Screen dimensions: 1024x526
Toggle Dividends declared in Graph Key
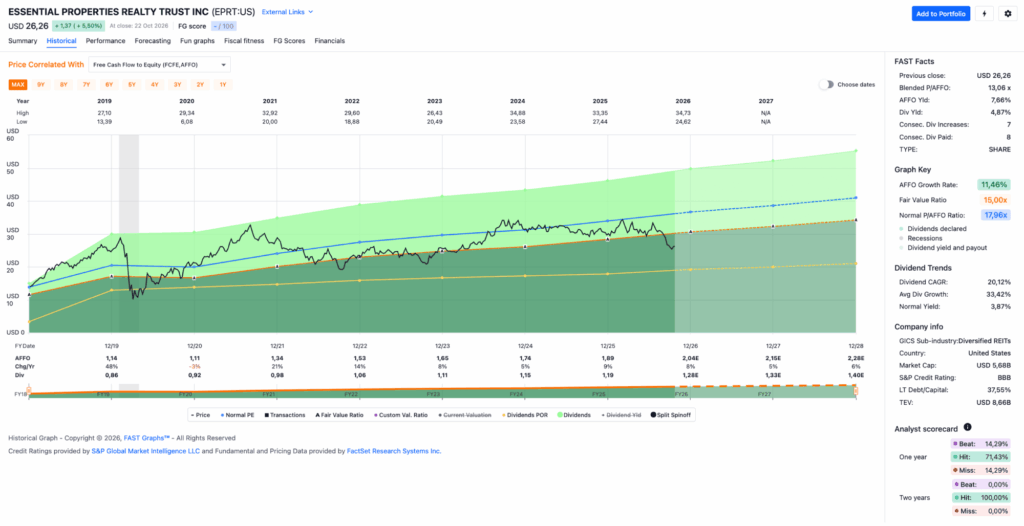click(x=933, y=229)
